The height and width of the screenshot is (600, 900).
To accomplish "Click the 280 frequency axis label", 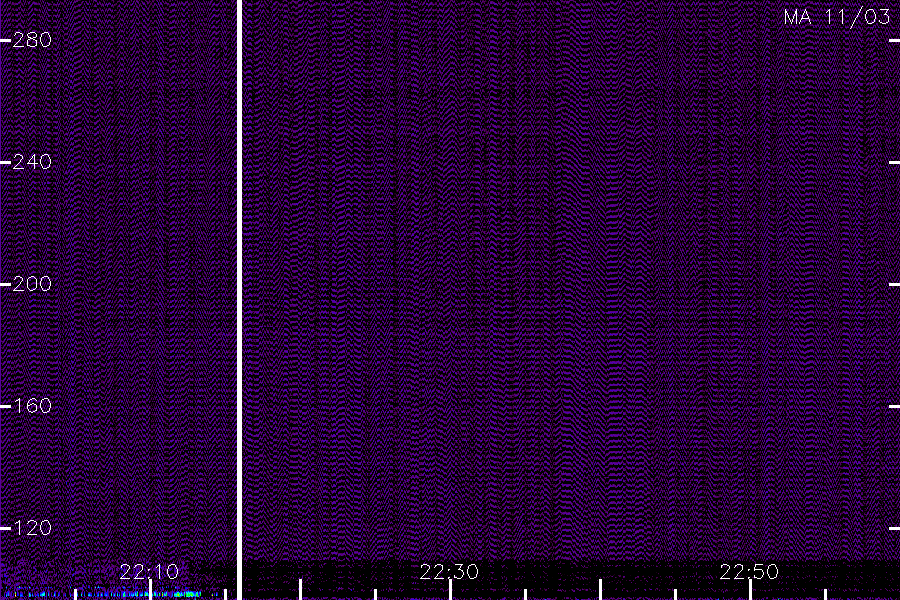I will coord(32,40).
